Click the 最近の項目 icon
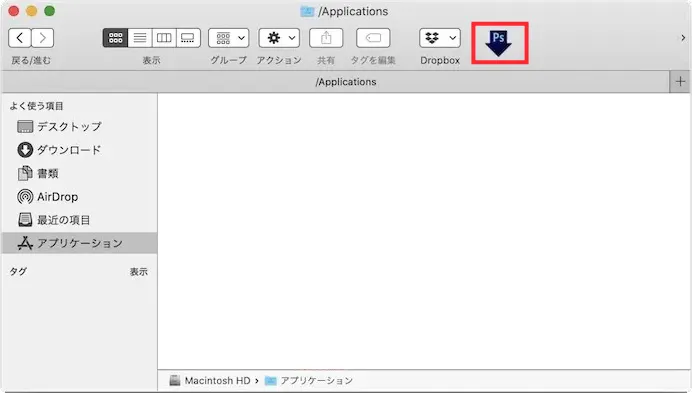 [25, 220]
